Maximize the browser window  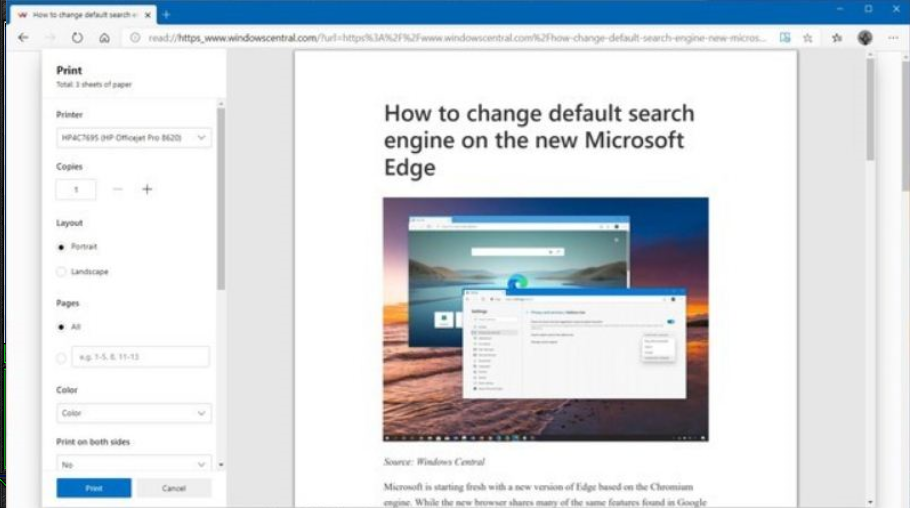click(868, 9)
